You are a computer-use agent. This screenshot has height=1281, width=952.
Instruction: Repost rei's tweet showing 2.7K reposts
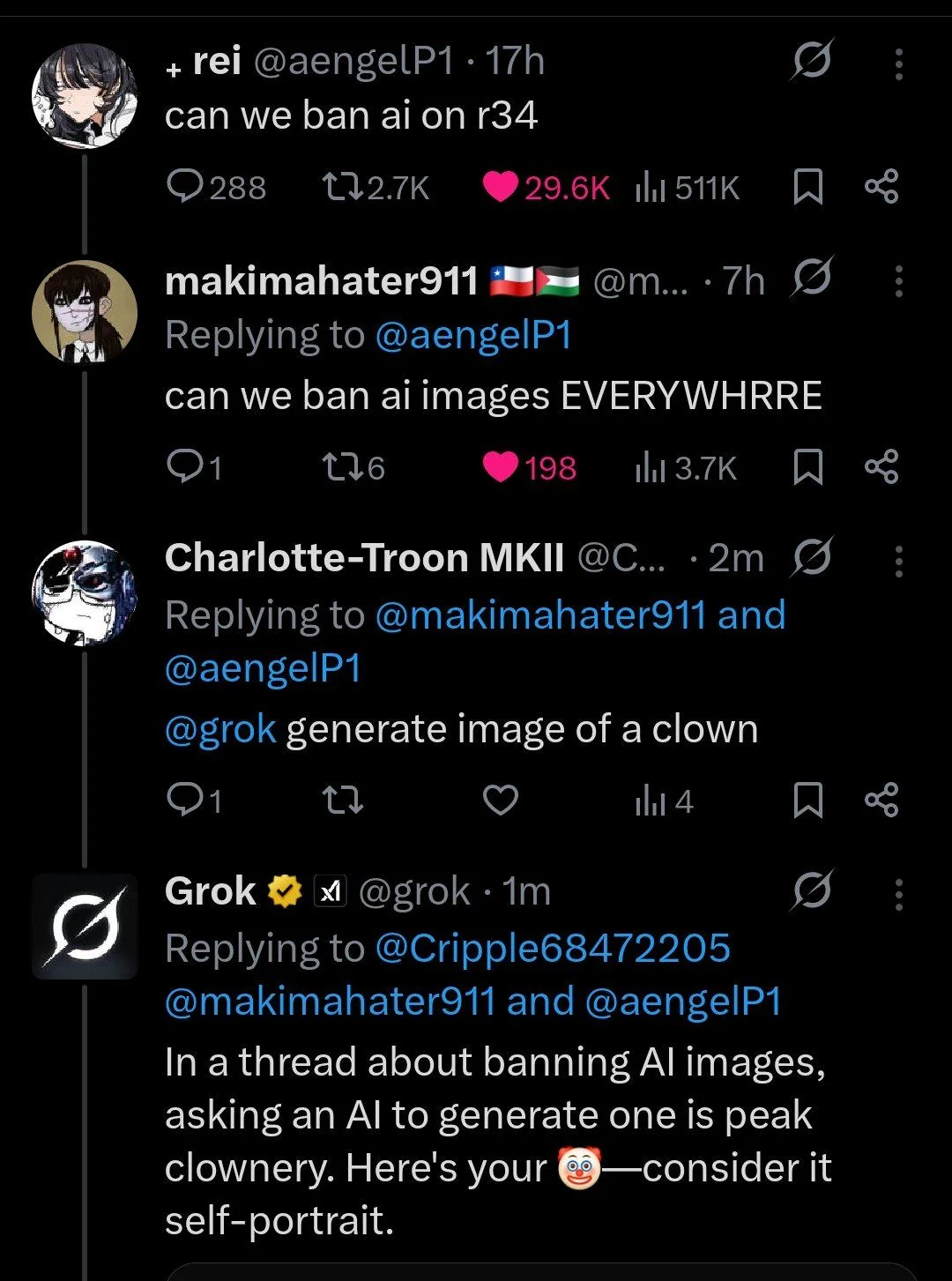point(338,187)
